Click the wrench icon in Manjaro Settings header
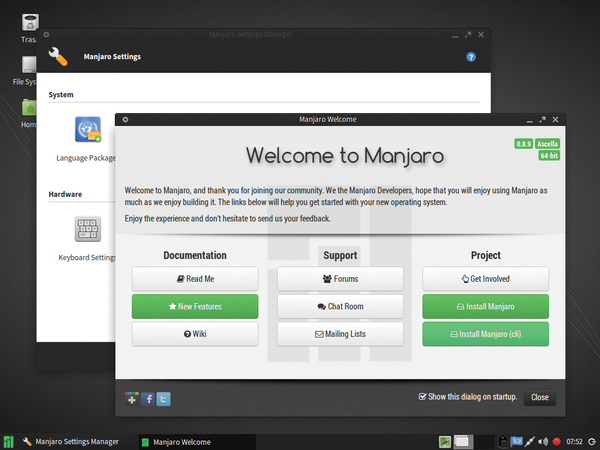 (x=58, y=56)
